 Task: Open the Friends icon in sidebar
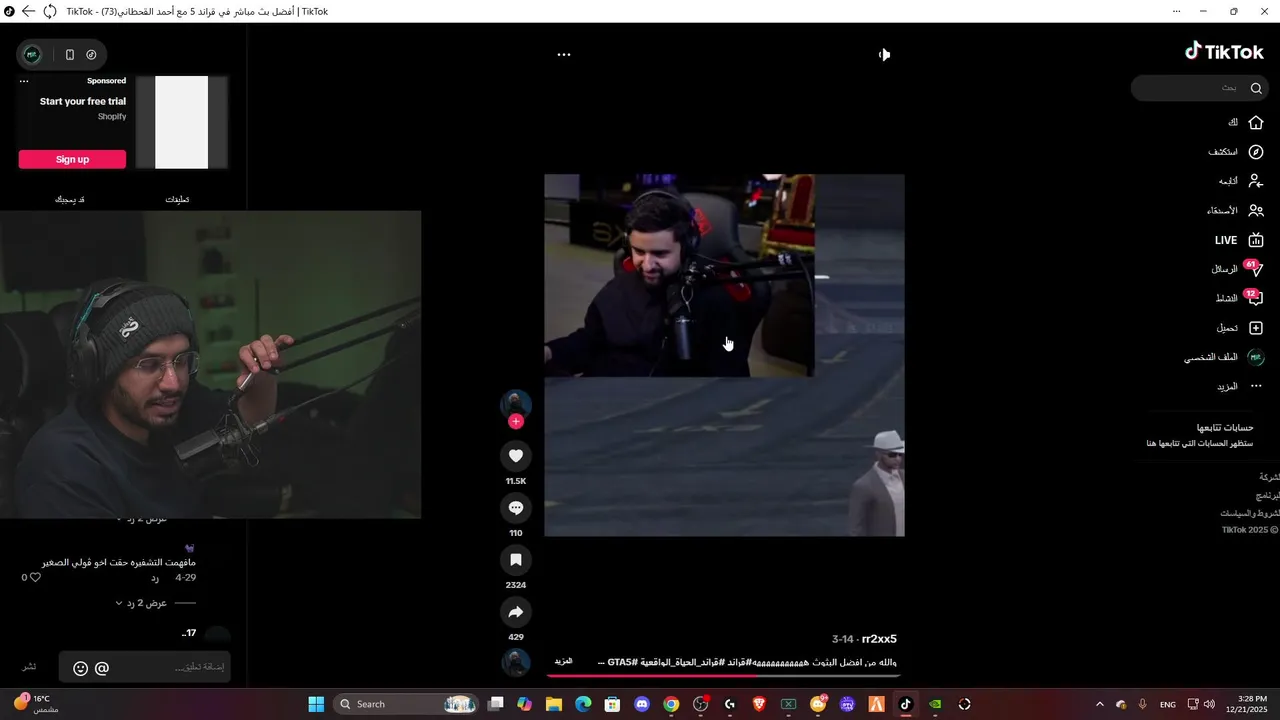[1256, 211]
